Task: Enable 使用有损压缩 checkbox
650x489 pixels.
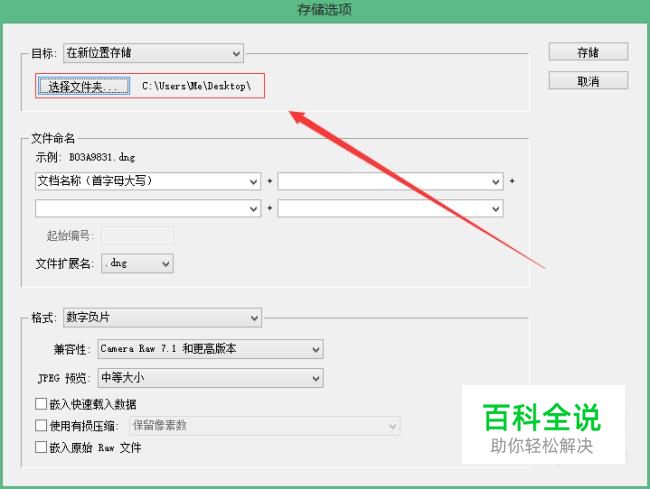Action: 41,425
